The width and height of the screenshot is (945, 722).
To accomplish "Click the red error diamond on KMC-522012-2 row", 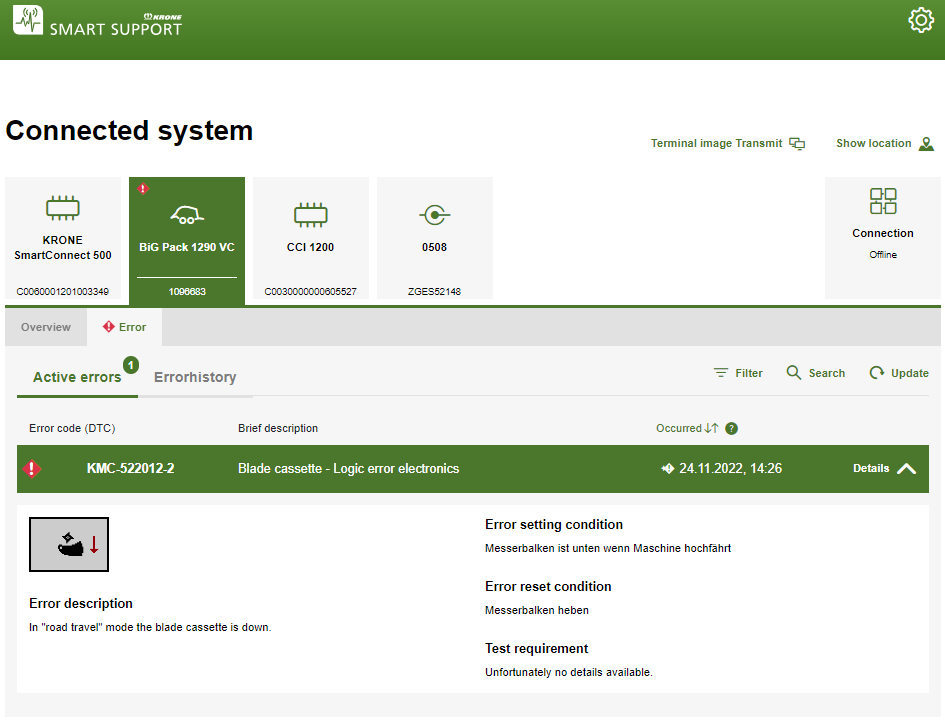I will tap(33, 469).
